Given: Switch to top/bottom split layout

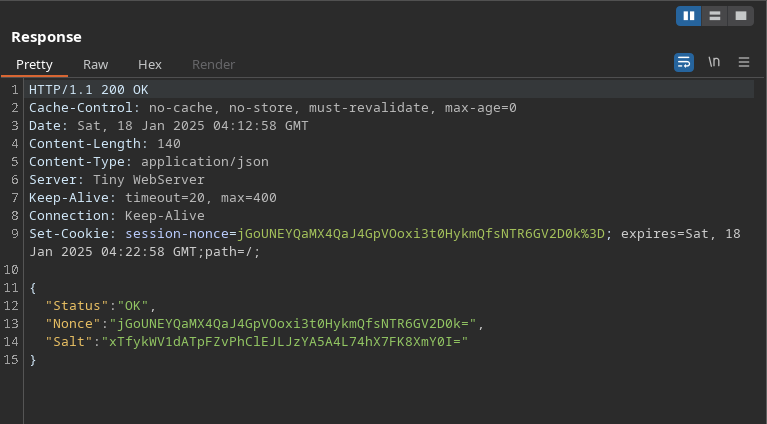Looking at the screenshot, I should pos(715,15).
